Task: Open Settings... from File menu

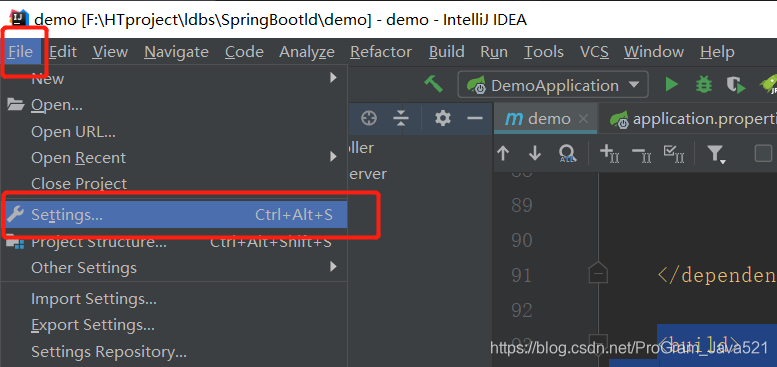Action: [174, 215]
